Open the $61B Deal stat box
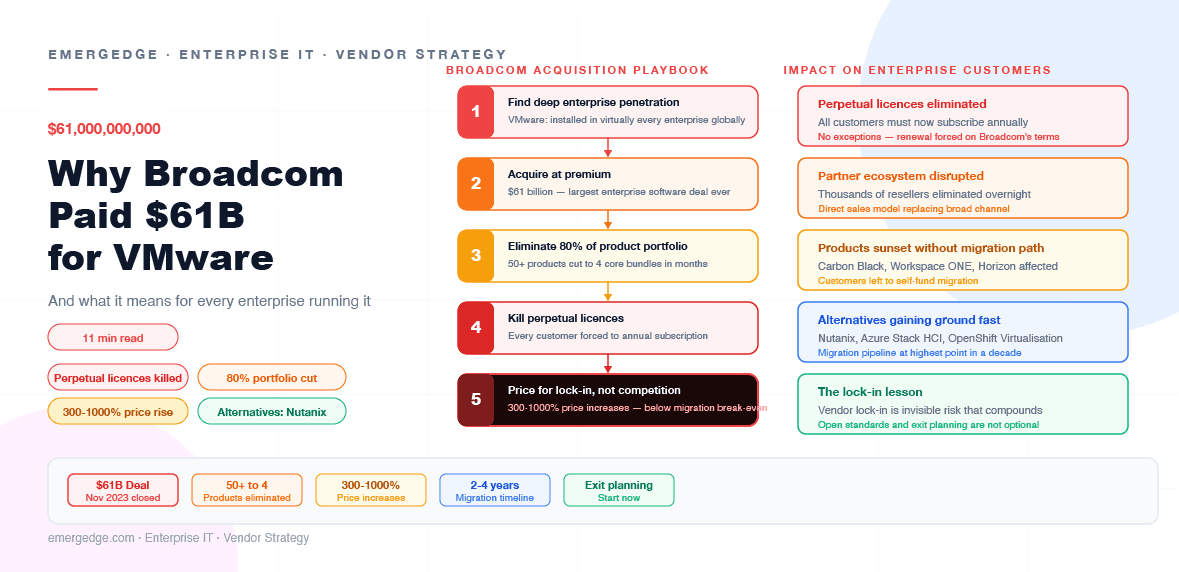The image size is (1179, 572). point(123,490)
